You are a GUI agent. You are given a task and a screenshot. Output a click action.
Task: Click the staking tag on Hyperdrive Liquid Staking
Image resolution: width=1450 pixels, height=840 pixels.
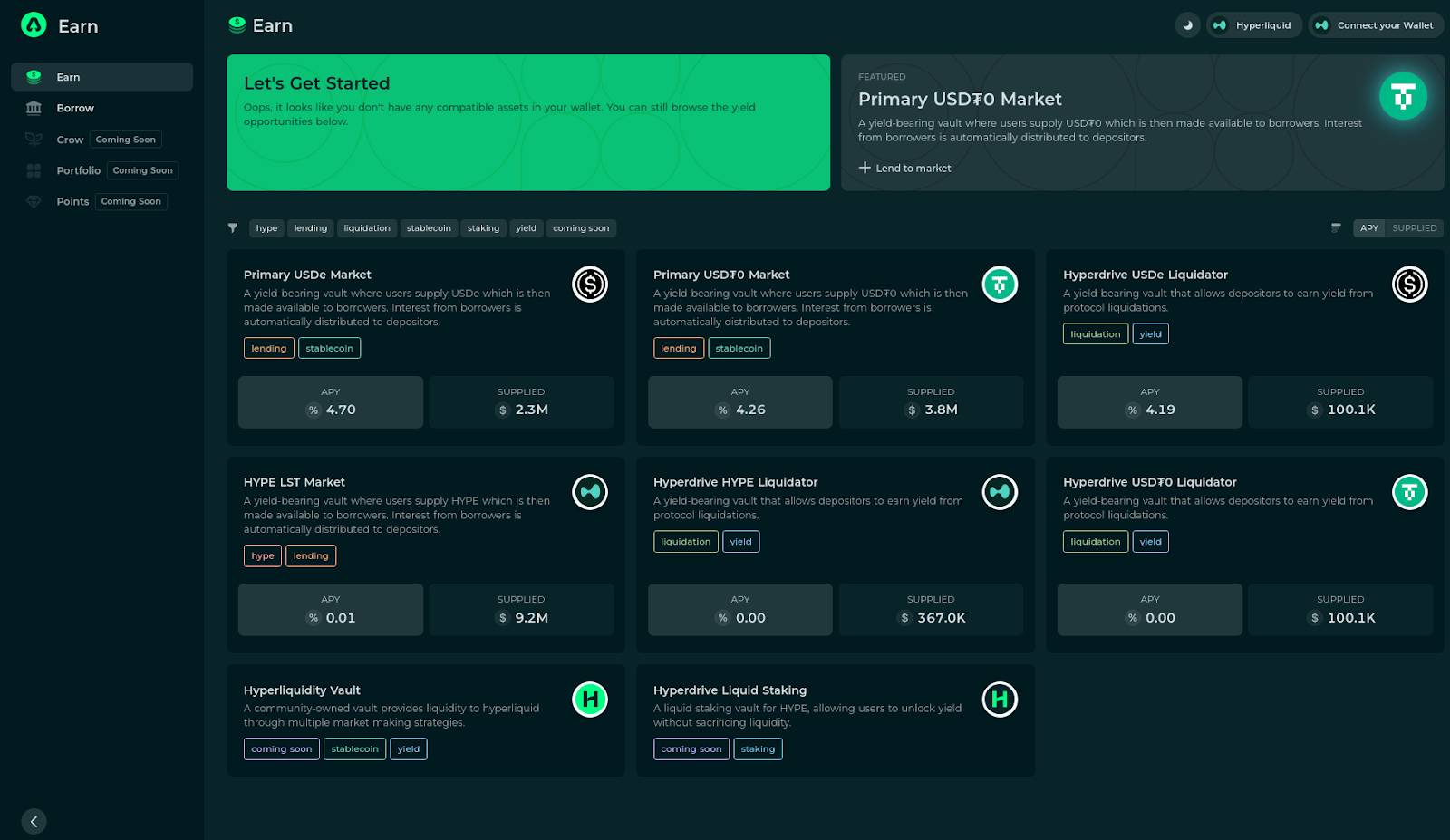[758, 748]
